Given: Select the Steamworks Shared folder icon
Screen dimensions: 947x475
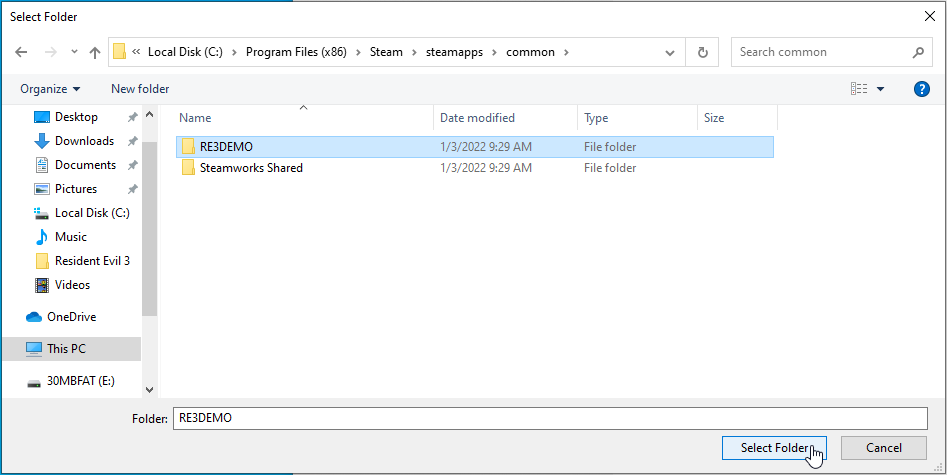Looking at the screenshot, I should coord(188,167).
